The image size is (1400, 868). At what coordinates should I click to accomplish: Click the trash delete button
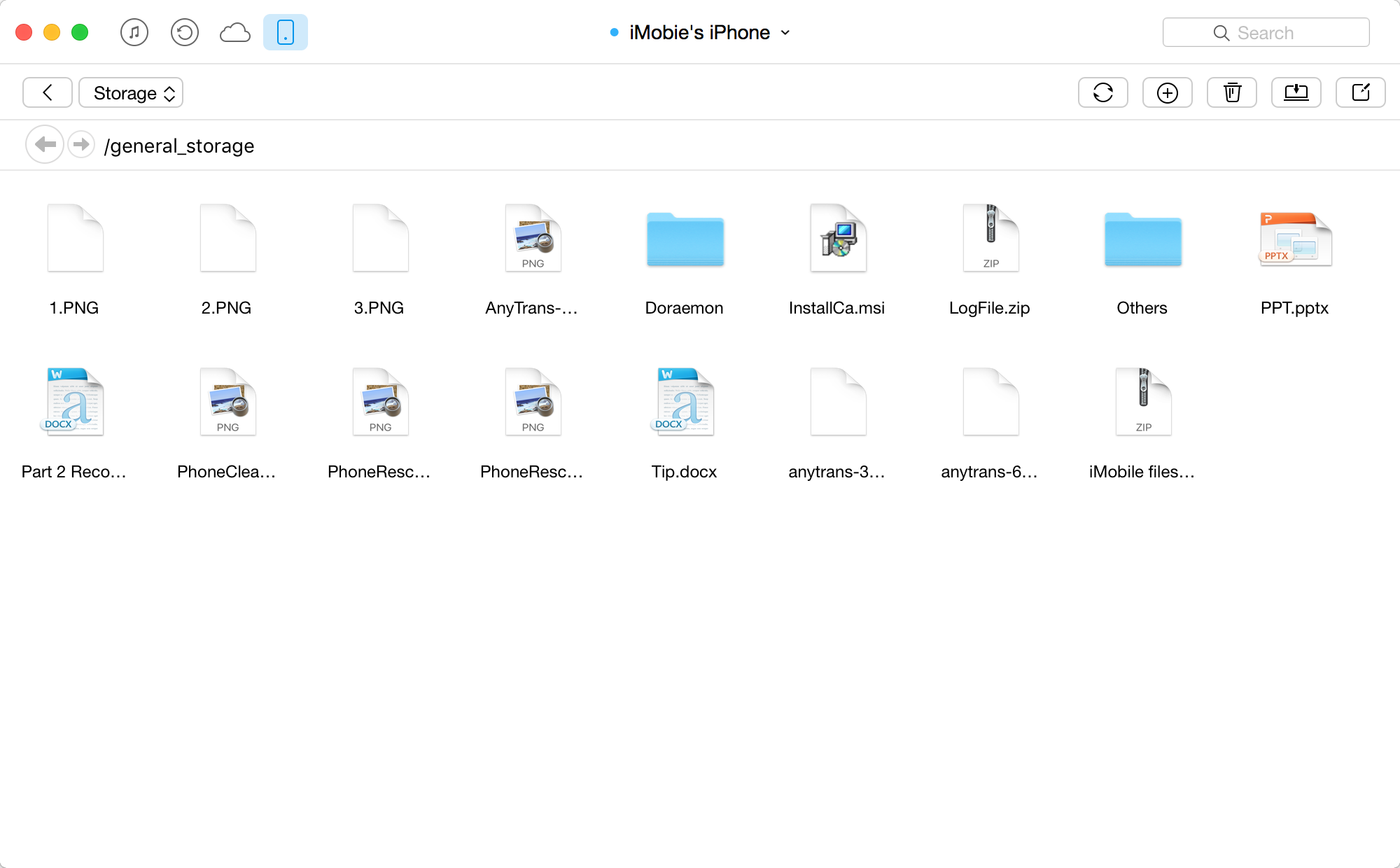1232,92
